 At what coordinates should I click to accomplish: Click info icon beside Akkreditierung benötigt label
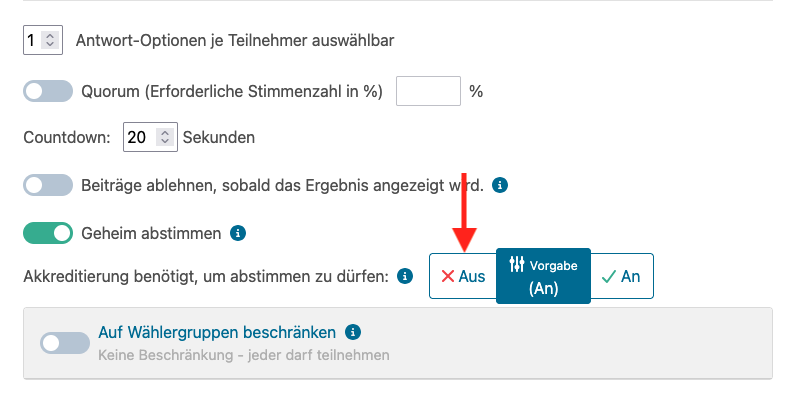(405, 276)
